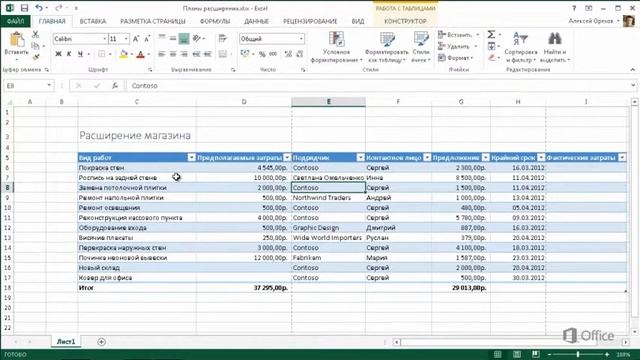Open filter dropdown for Фактические затраты column

pyautogui.click(x=622, y=158)
